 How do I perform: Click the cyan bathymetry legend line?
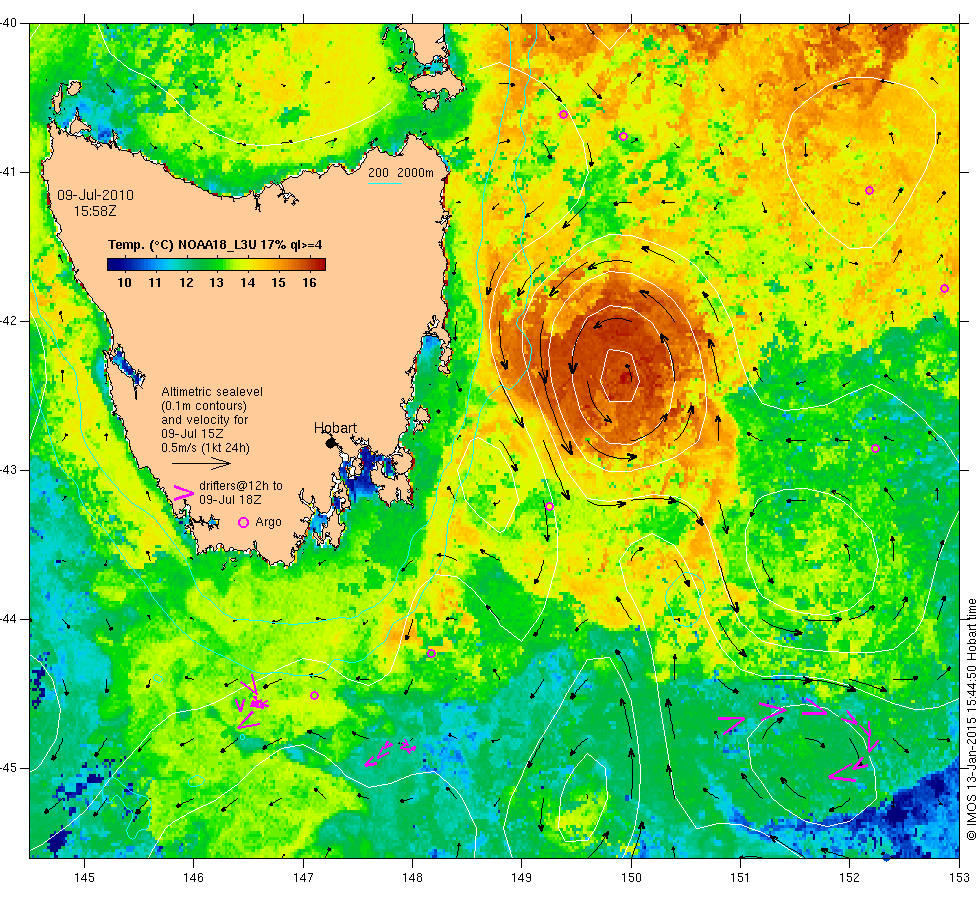tap(384, 183)
